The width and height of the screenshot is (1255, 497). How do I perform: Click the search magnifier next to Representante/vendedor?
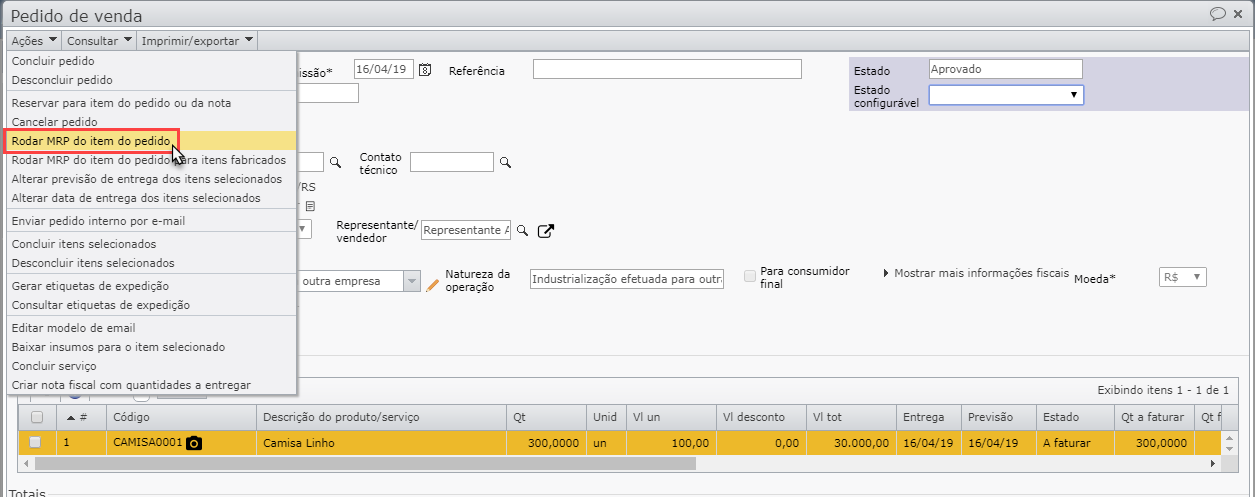tap(522, 231)
